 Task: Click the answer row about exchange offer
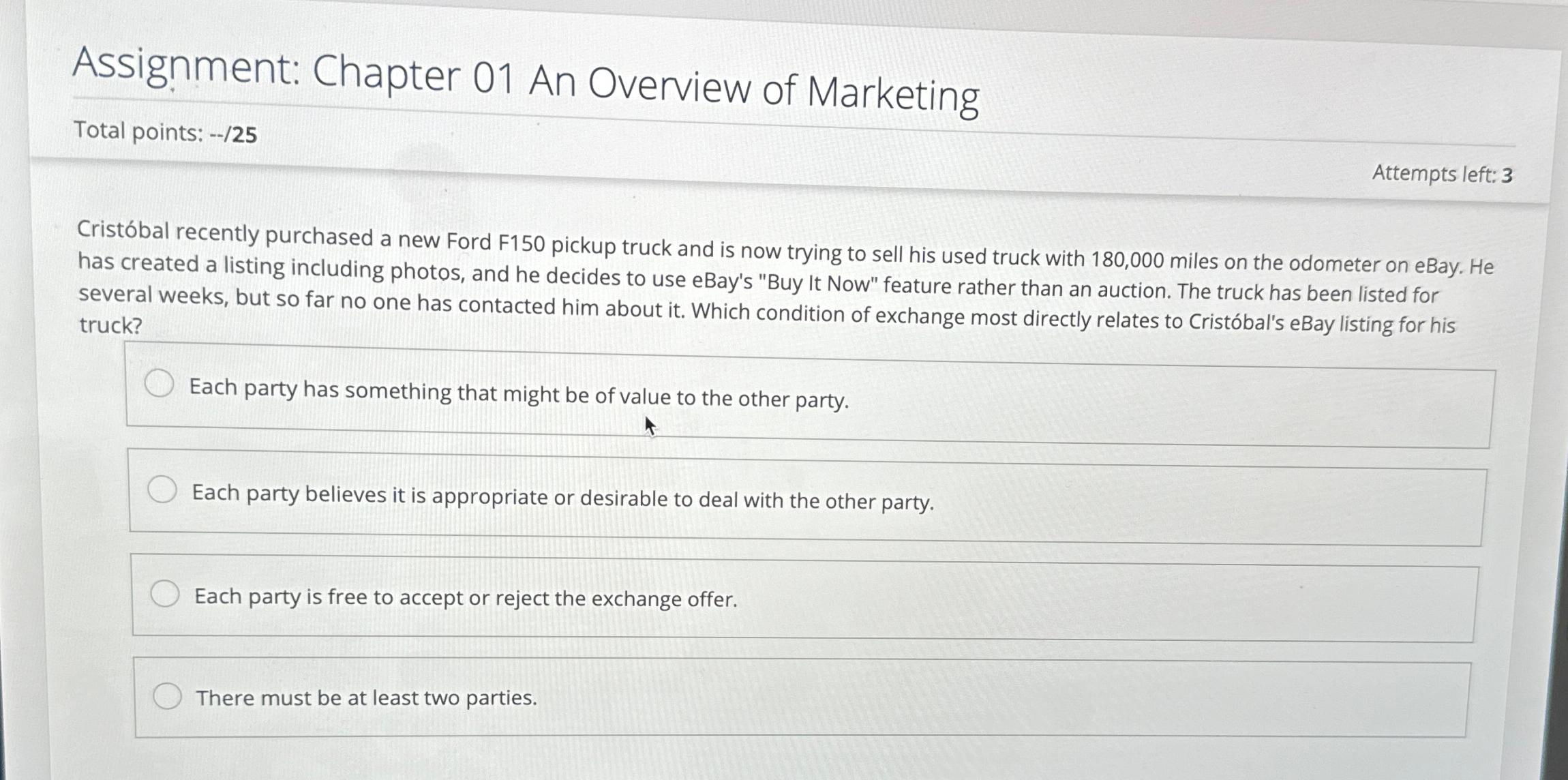click(466, 599)
